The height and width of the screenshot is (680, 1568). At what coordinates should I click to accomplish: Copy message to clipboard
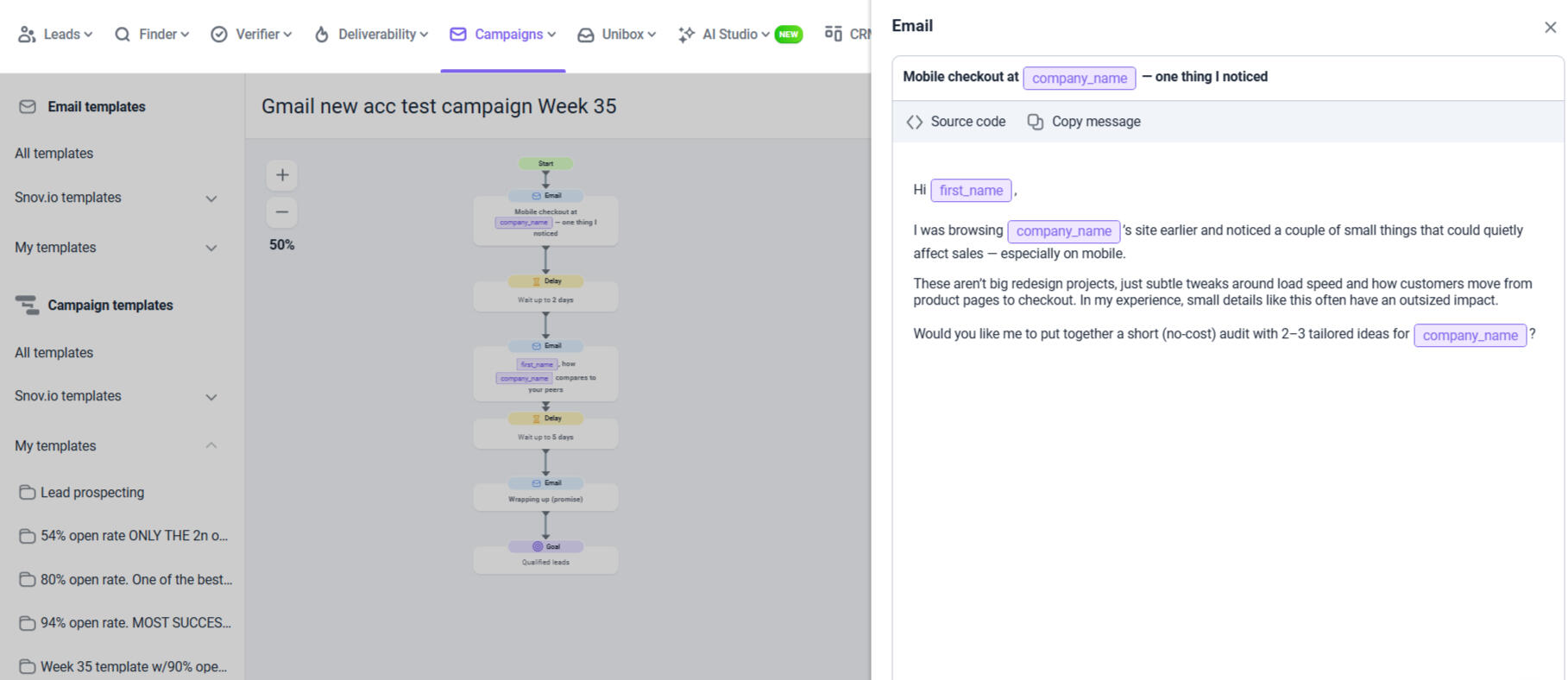coord(1084,122)
